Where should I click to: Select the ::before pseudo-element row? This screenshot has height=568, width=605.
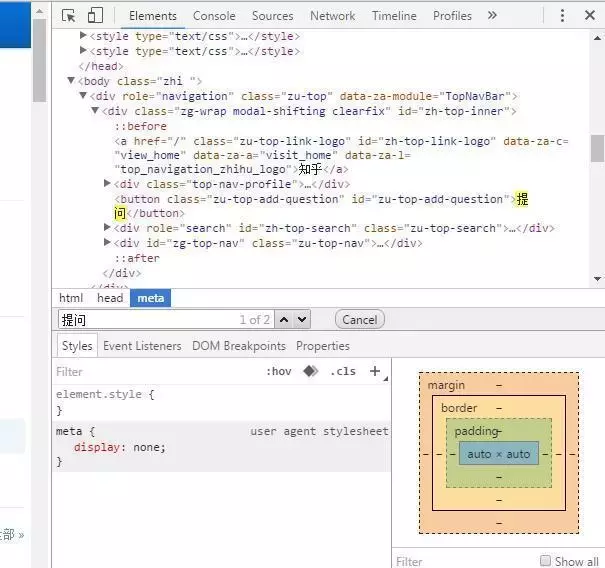(x=140, y=126)
